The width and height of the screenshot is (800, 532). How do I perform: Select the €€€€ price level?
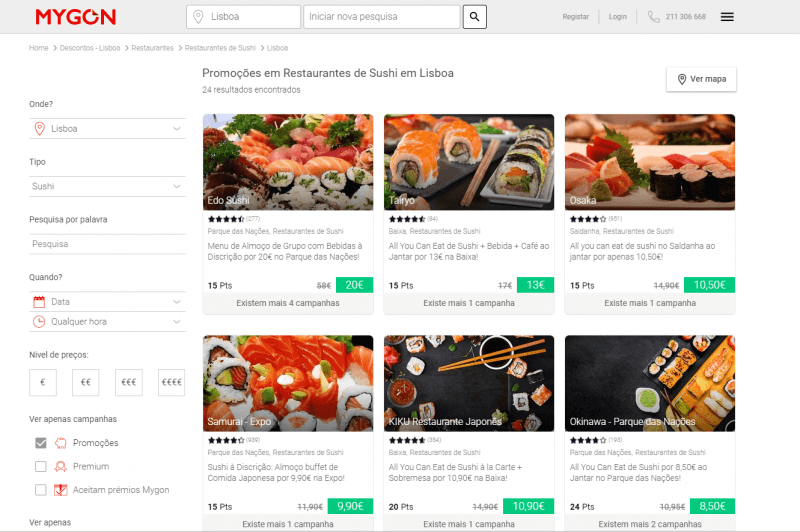tap(171, 382)
